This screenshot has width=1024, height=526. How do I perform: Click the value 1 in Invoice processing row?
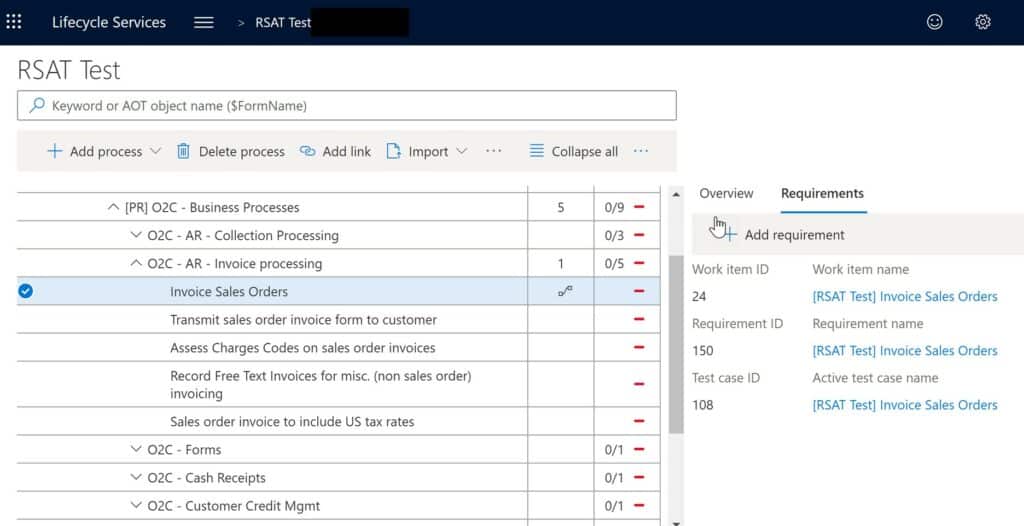(x=560, y=264)
